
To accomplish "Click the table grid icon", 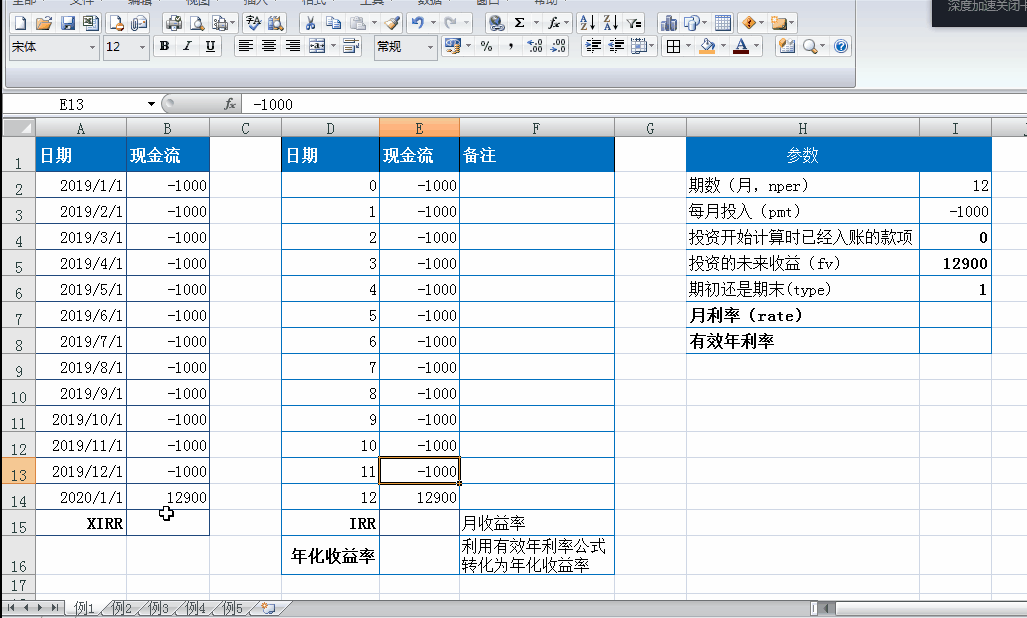I will [x=723, y=24].
